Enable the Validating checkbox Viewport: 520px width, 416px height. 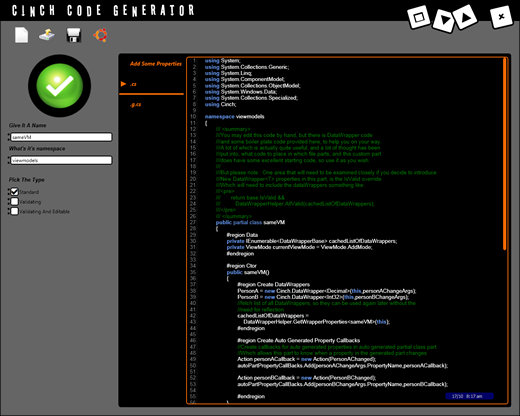tap(14, 201)
